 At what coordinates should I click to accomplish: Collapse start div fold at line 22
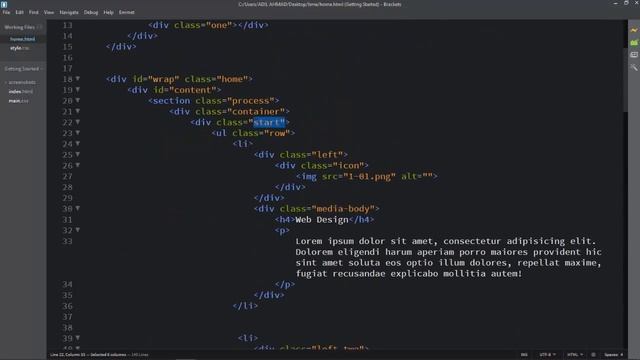[x=78, y=122]
